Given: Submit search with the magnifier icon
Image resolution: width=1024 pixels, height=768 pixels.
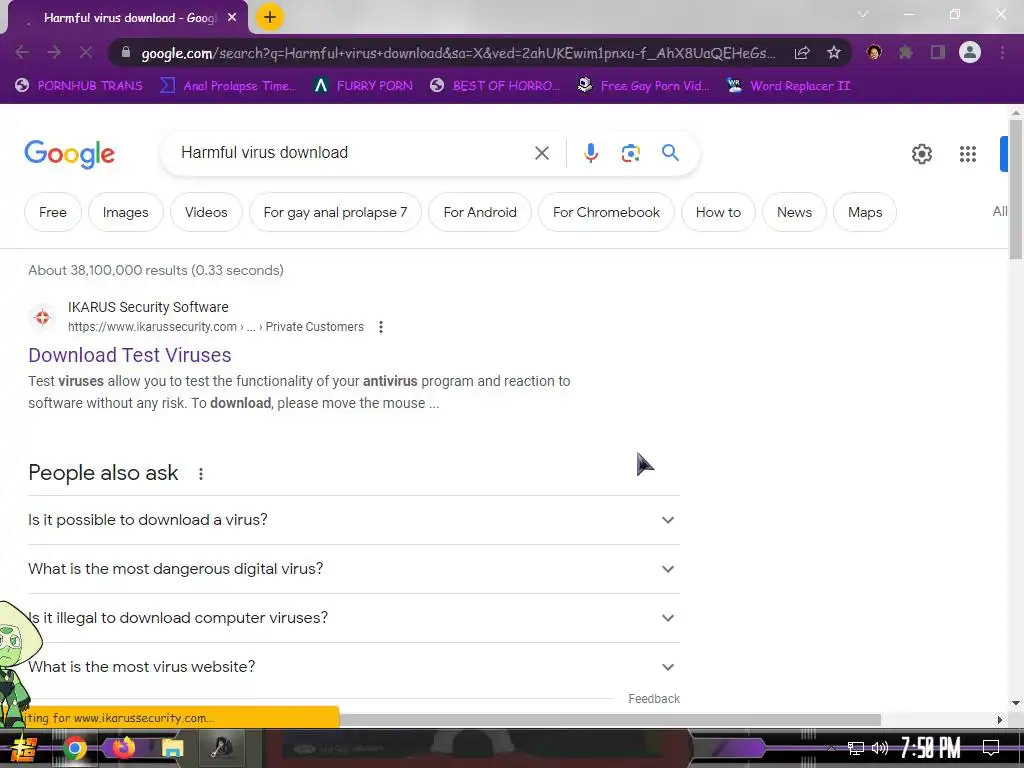Looking at the screenshot, I should pos(670,153).
